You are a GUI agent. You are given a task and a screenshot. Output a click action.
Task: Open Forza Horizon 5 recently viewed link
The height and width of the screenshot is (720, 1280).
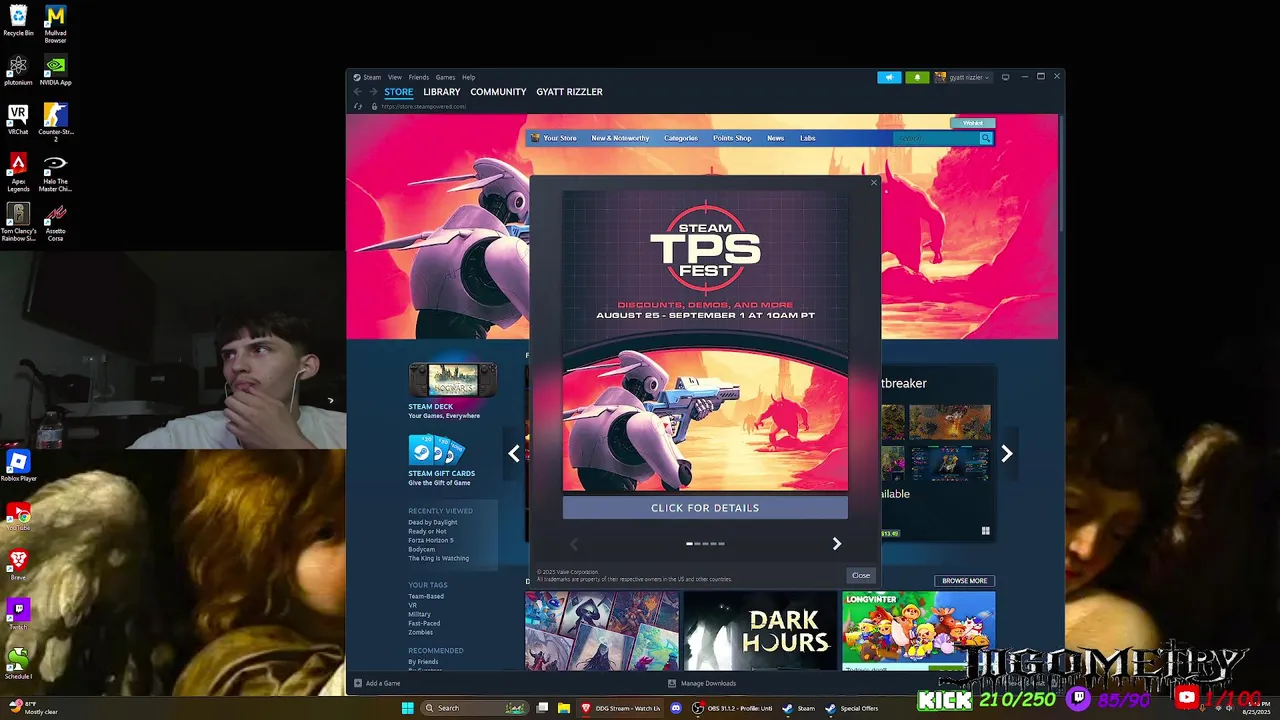pos(430,540)
